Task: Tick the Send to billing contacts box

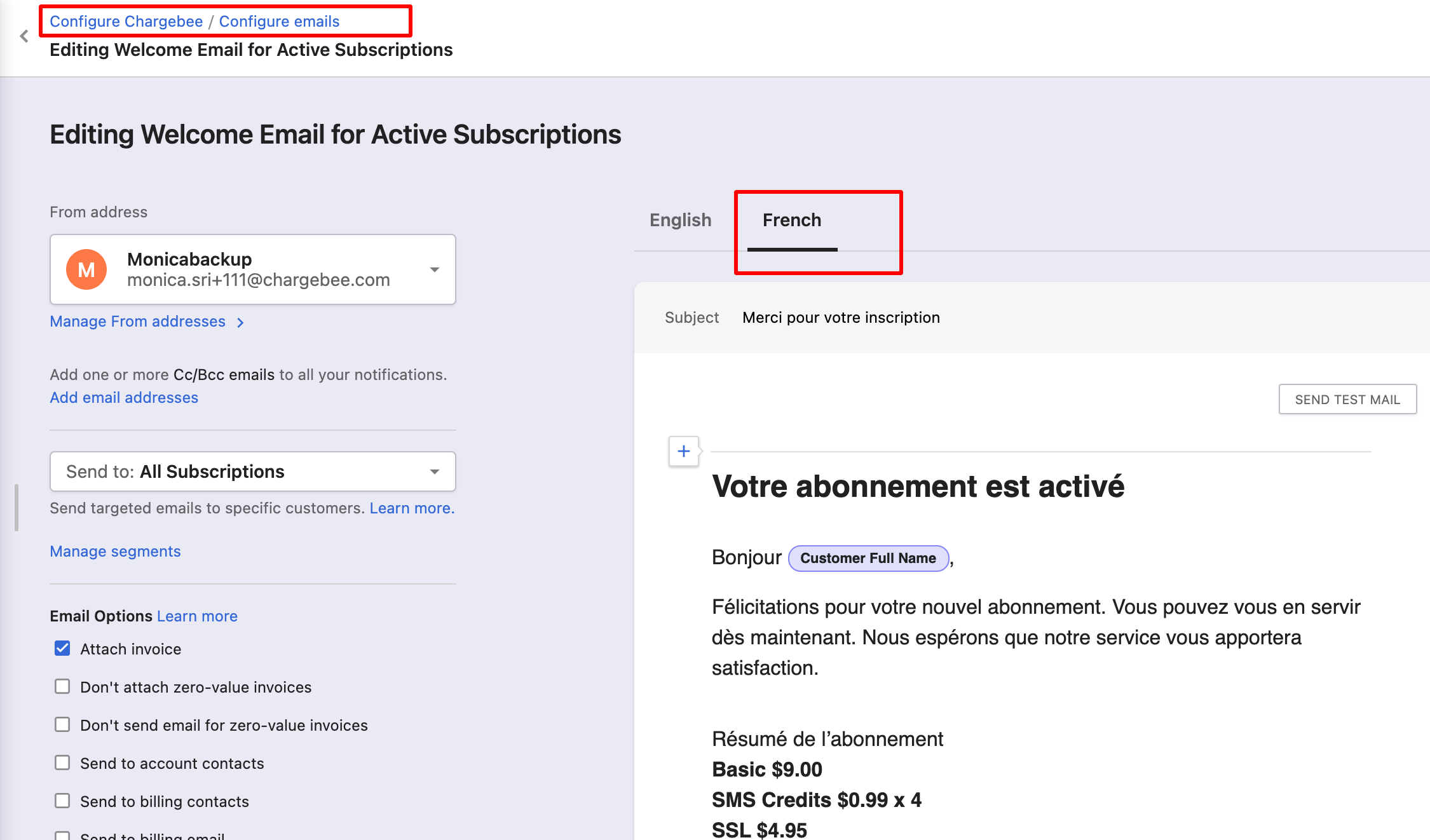Action: (62, 801)
